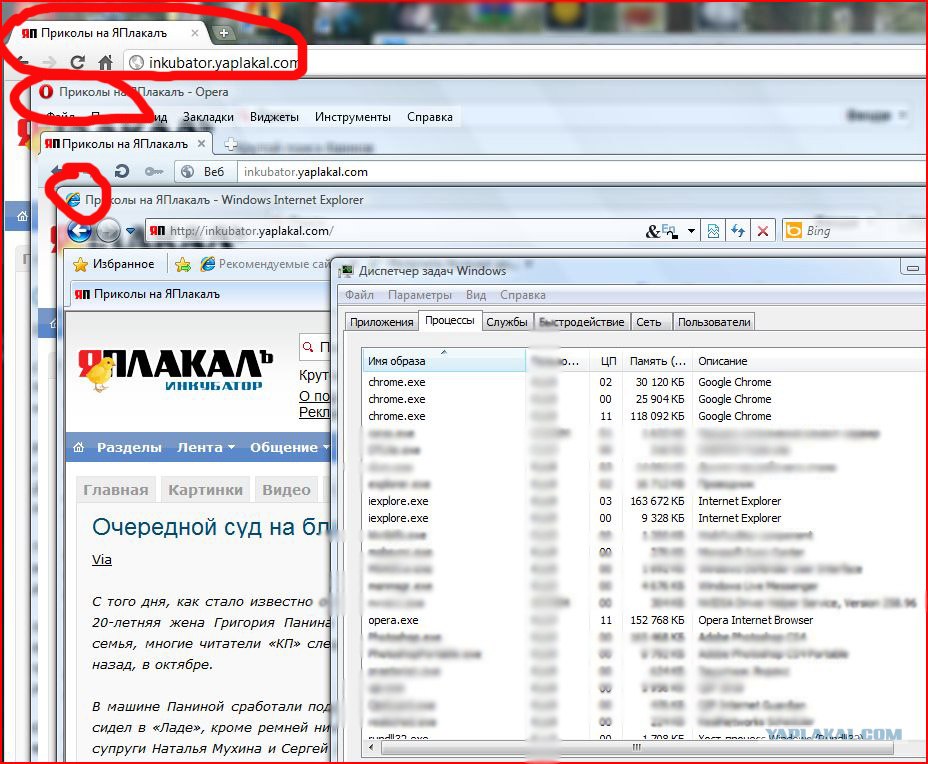928x764 pixels.
Task: Go forward in Internet Explorer
Action: [x=108, y=231]
